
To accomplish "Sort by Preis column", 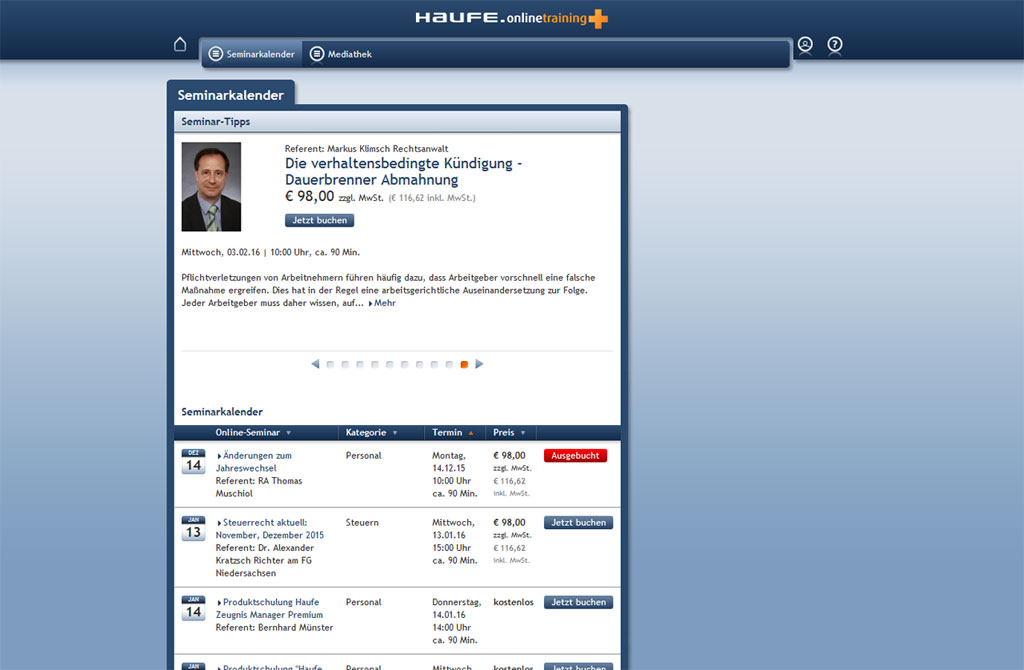I will point(509,432).
